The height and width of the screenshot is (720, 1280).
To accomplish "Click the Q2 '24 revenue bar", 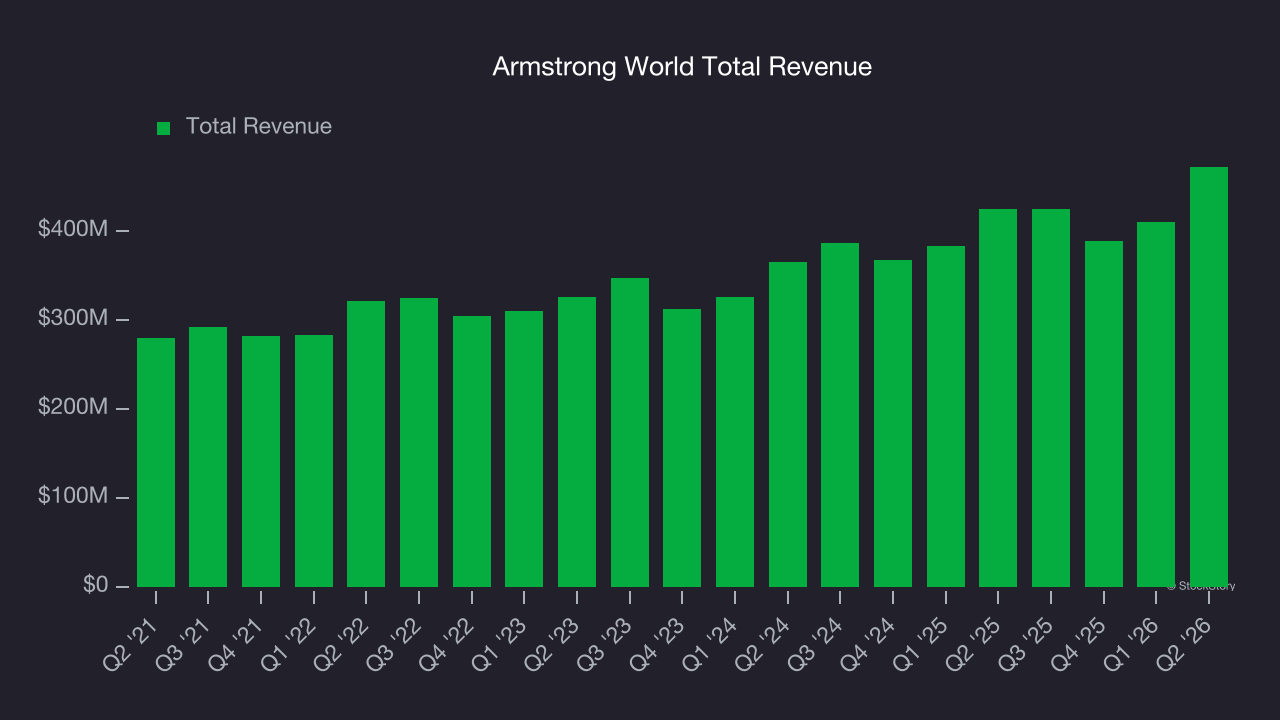I will click(788, 424).
